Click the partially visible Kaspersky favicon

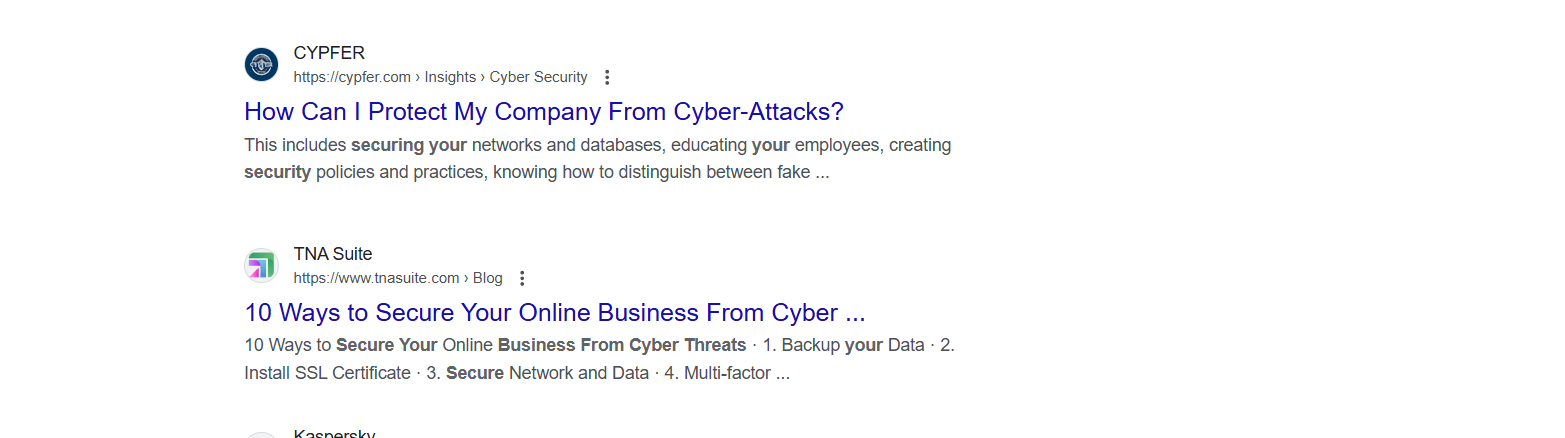click(261, 435)
